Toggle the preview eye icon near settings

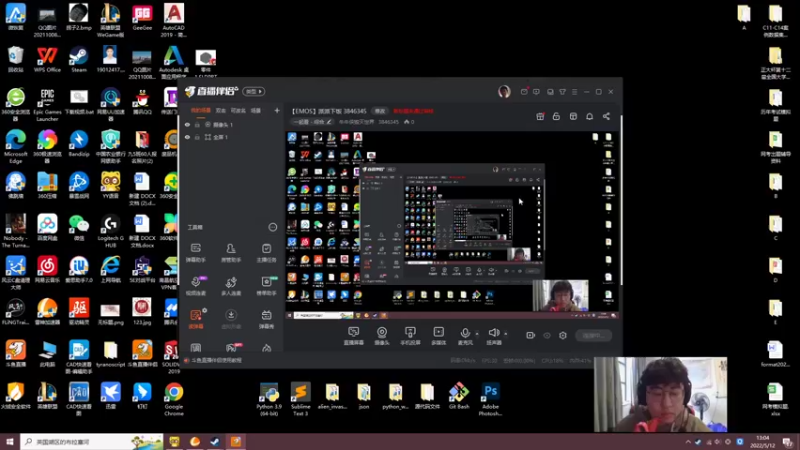pos(547,335)
